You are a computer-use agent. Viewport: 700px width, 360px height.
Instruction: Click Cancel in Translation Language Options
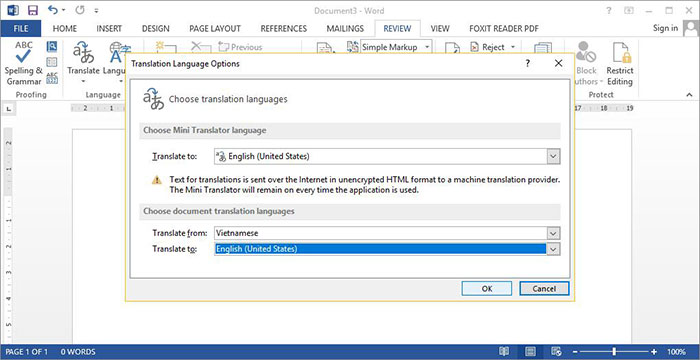[544, 289]
